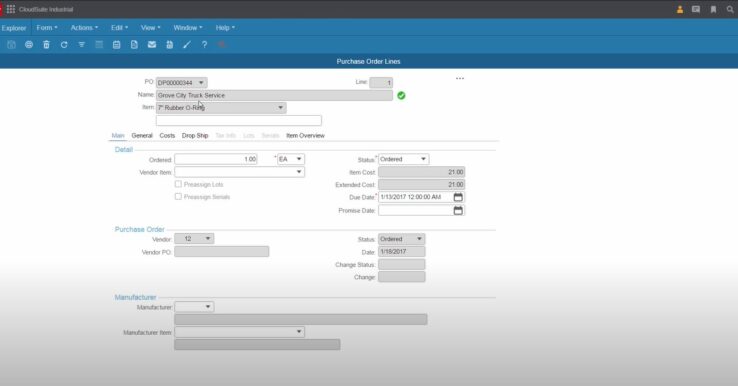Click the calendar notes toolbar icon
Viewport: 738px width, 386px height.
(117, 45)
